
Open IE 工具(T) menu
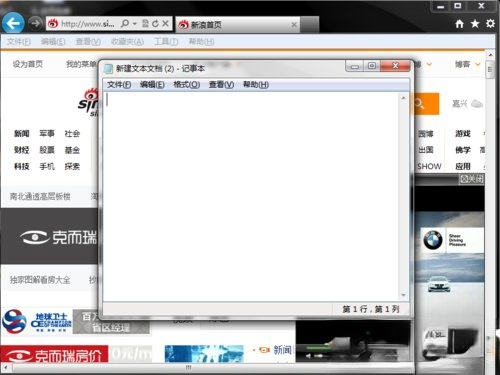166,42
